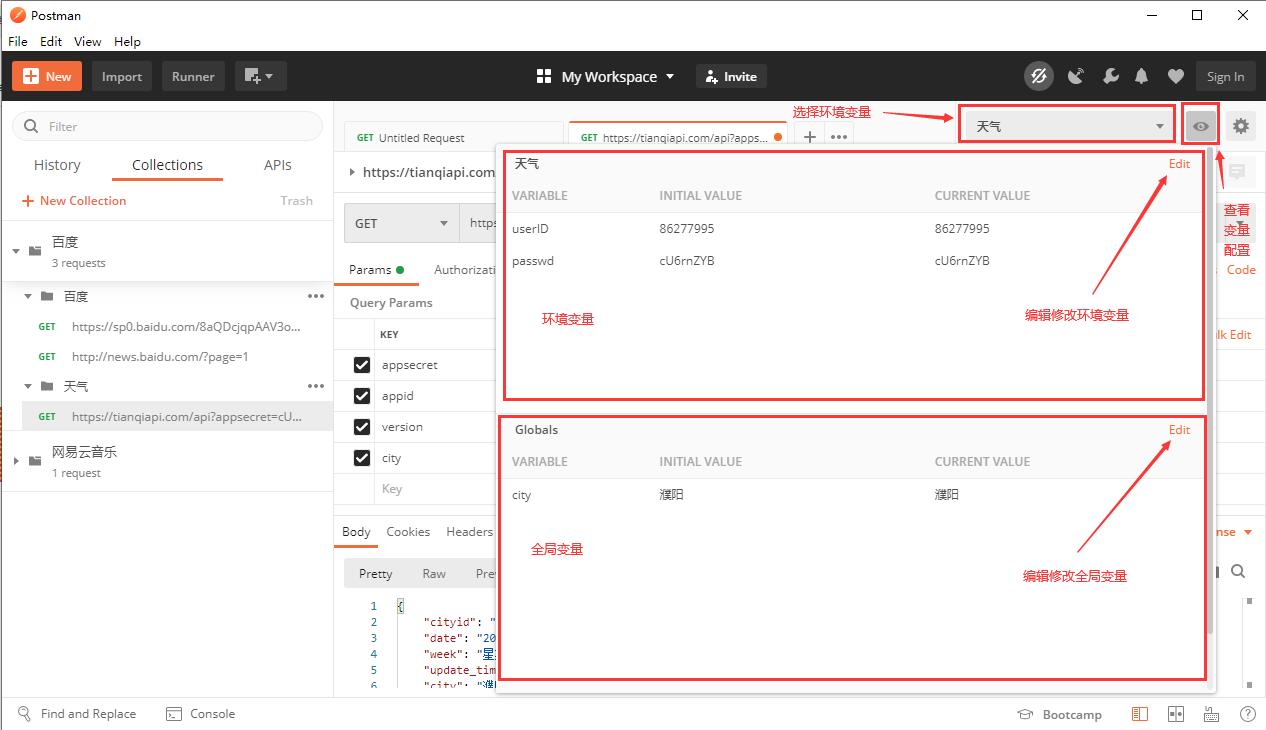1266x730 pixels.
Task: Switch to two pane layout icon
Action: 1176,714
